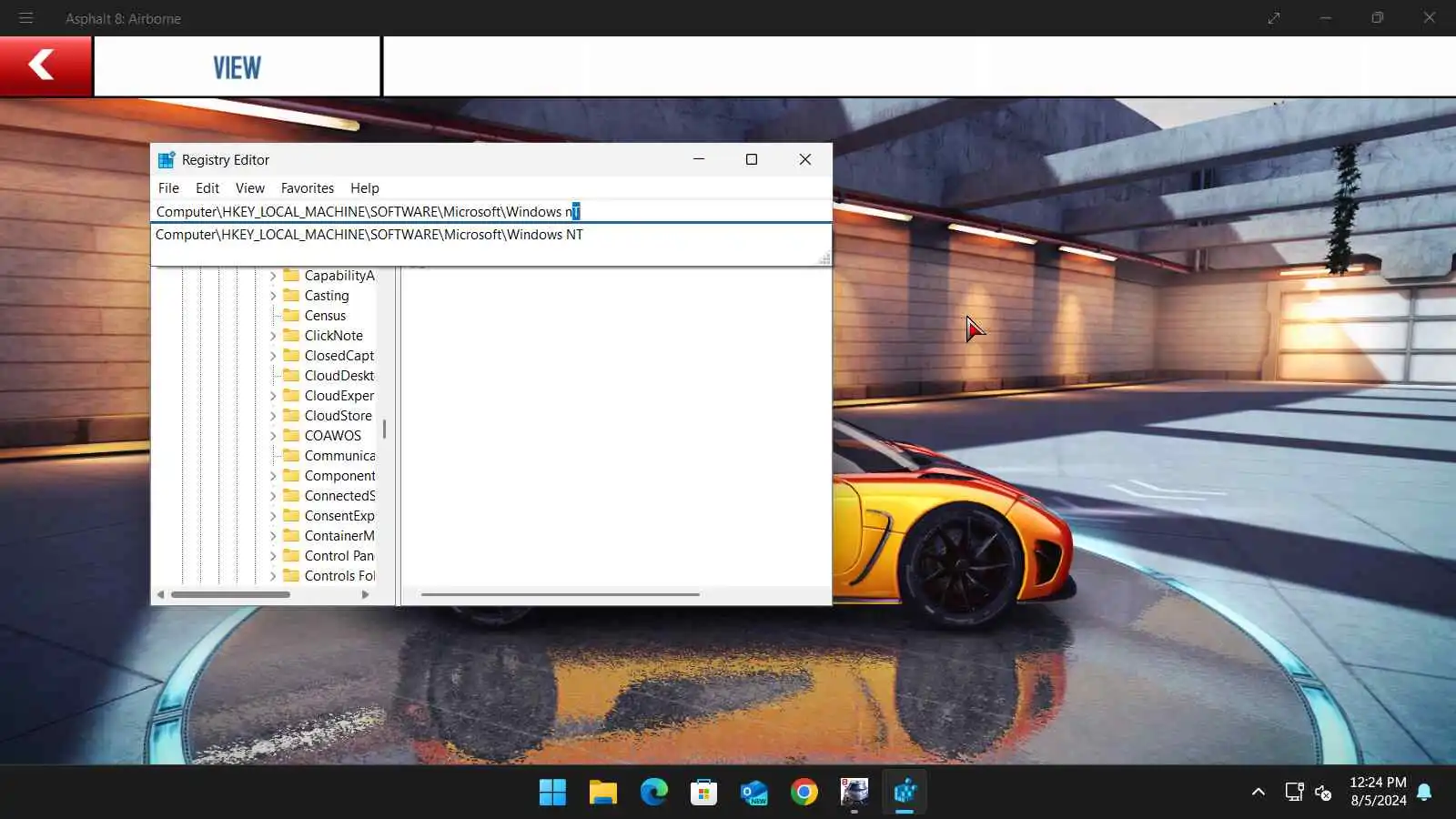Select the Component key label
The width and height of the screenshot is (1456, 819).
(x=339, y=476)
